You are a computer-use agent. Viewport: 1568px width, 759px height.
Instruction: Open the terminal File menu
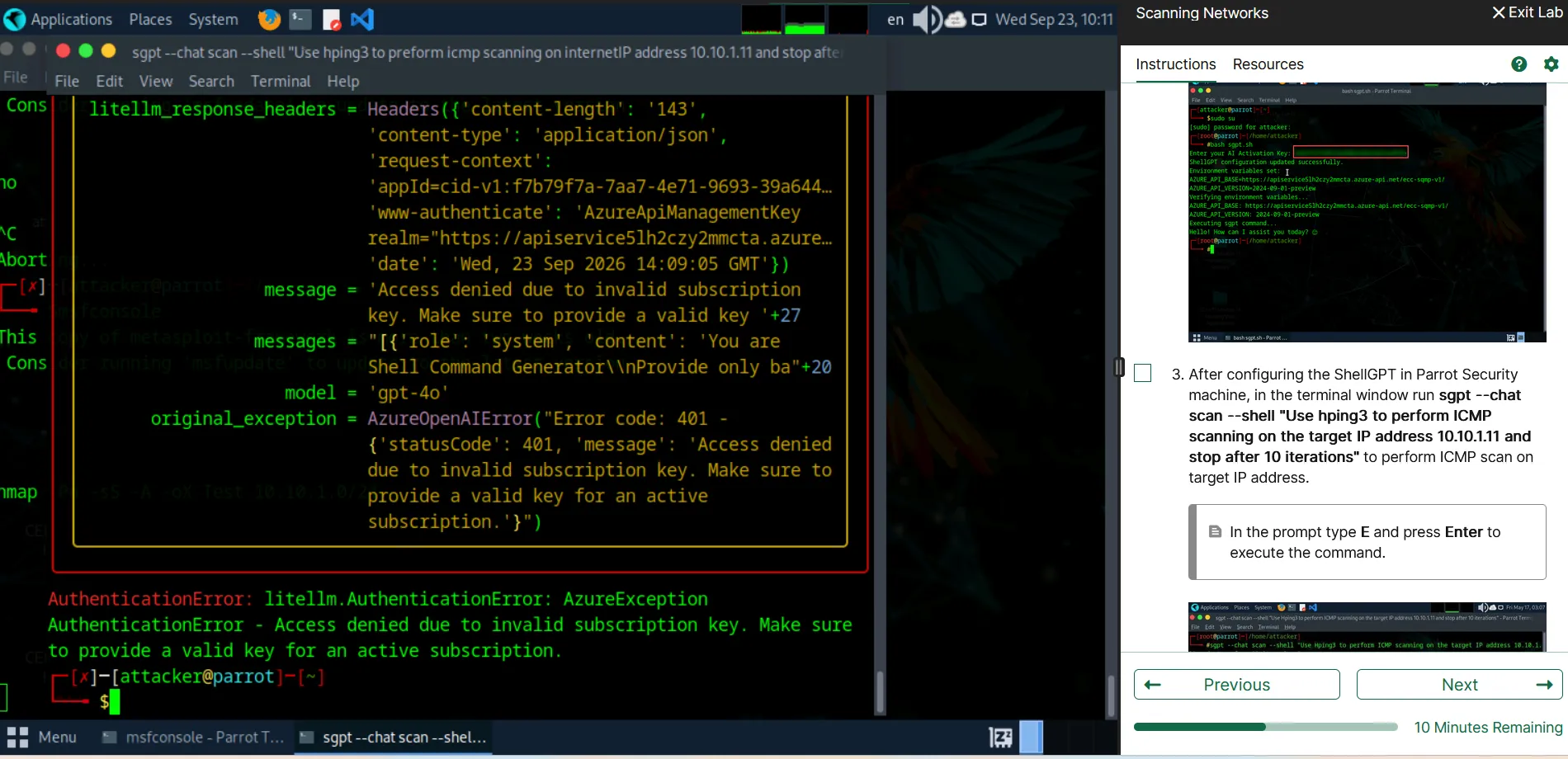pos(67,81)
